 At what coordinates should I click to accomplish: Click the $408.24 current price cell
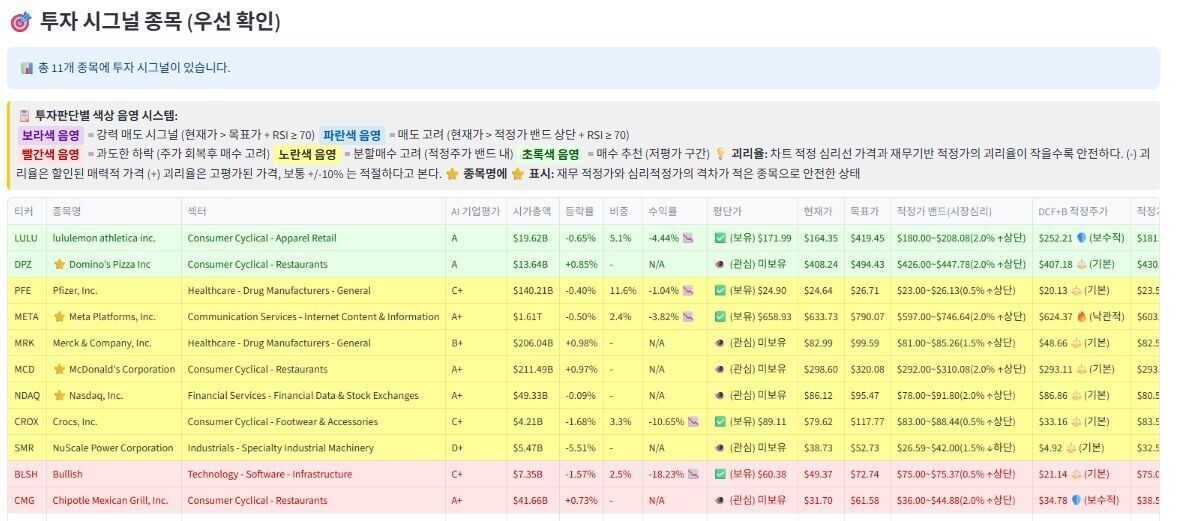click(821, 264)
